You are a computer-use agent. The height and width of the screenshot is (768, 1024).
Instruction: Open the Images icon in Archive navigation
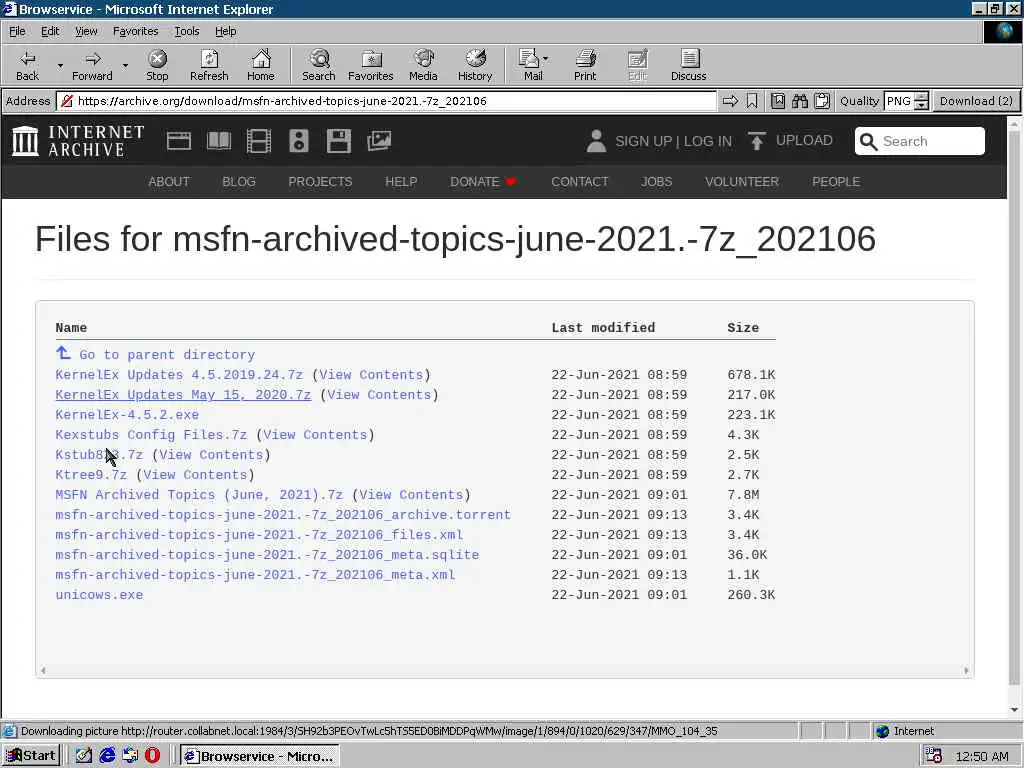click(x=379, y=141)
